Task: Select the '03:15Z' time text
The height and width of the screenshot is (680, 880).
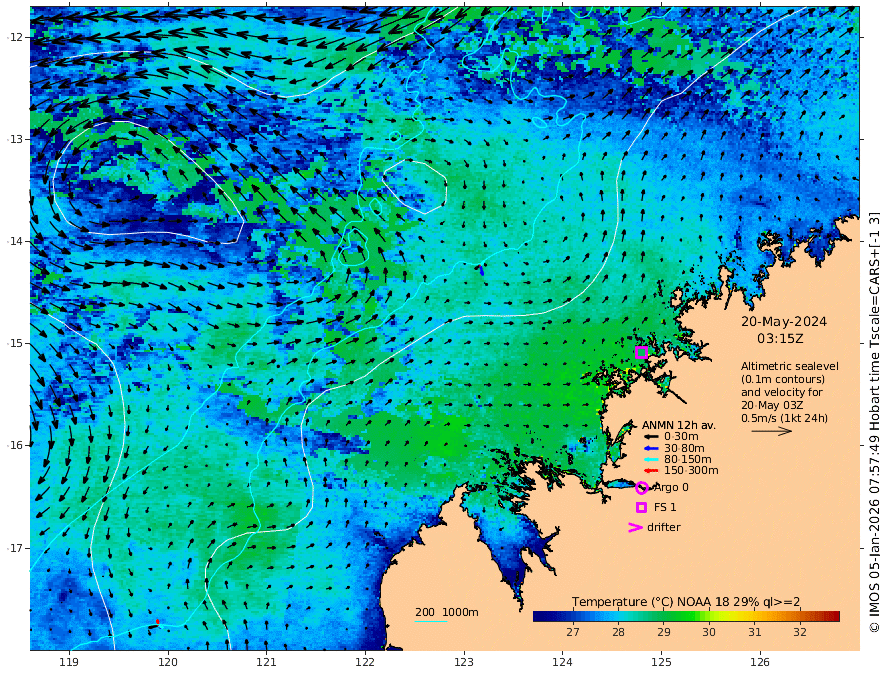Action: 780,339
